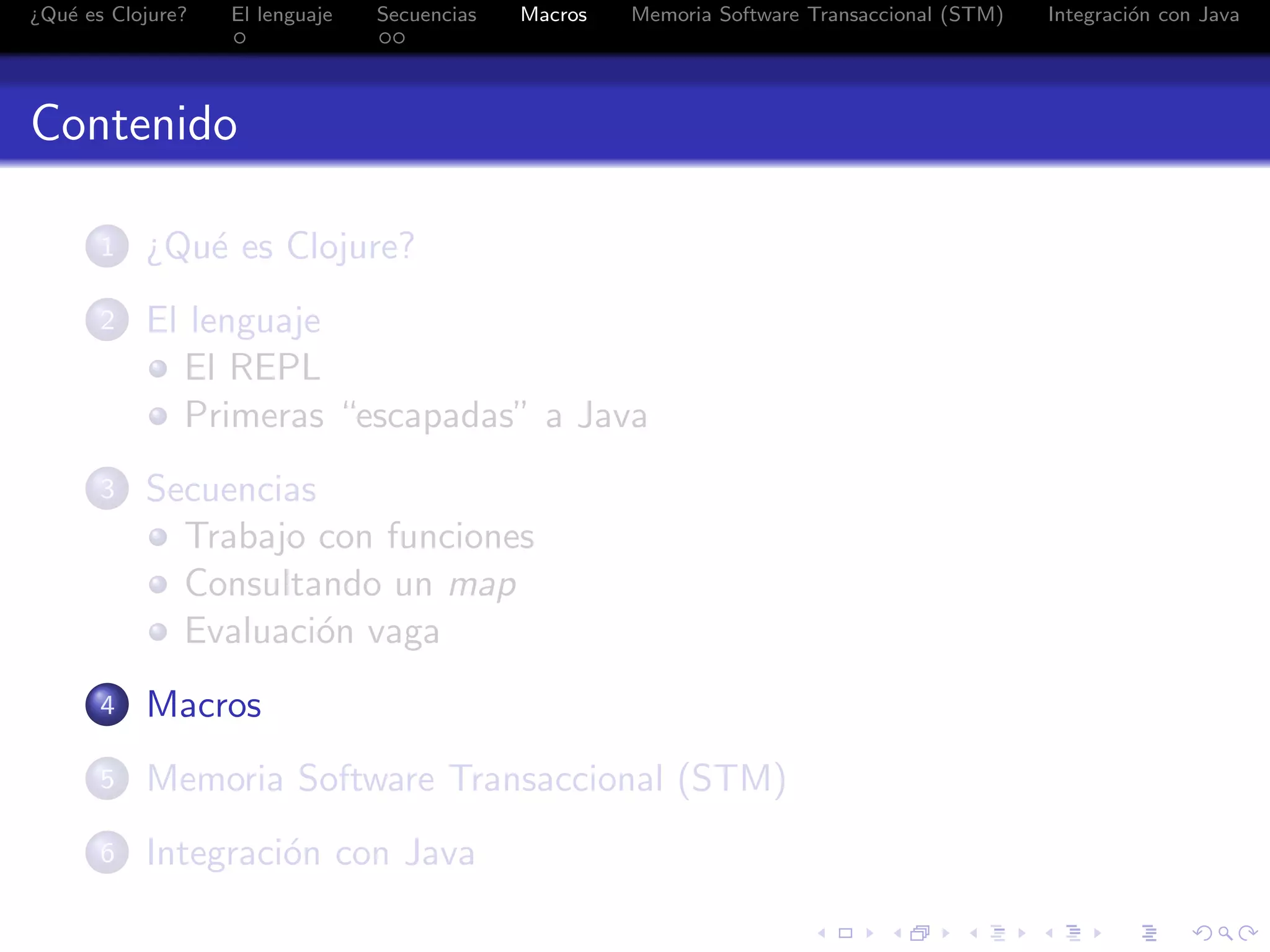Follow outline sub-item 'Evaluación vaga'
Viewport: 1270px width, 952px height.
(x=313, y=632)
